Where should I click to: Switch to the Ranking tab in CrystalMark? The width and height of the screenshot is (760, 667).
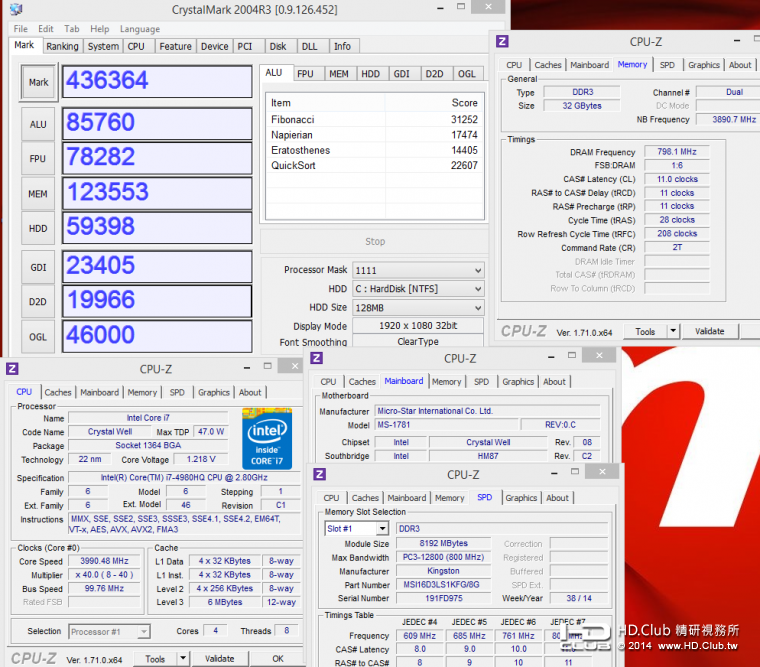click(x=62, y=46)
